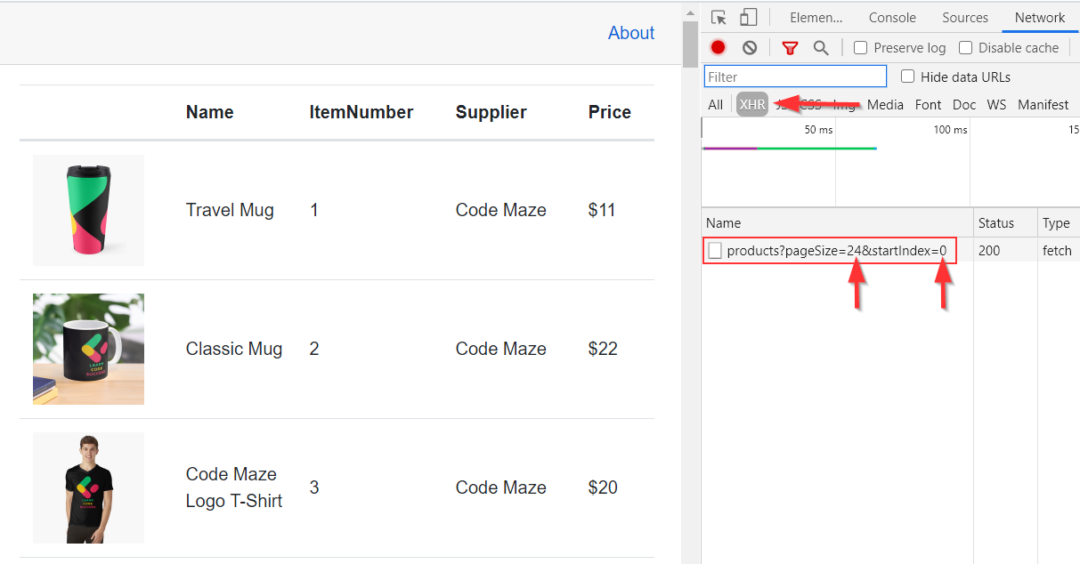1080x564 pixels.
Task: Click the page vertical scrollbar thumb
Action: coord(690,45)
